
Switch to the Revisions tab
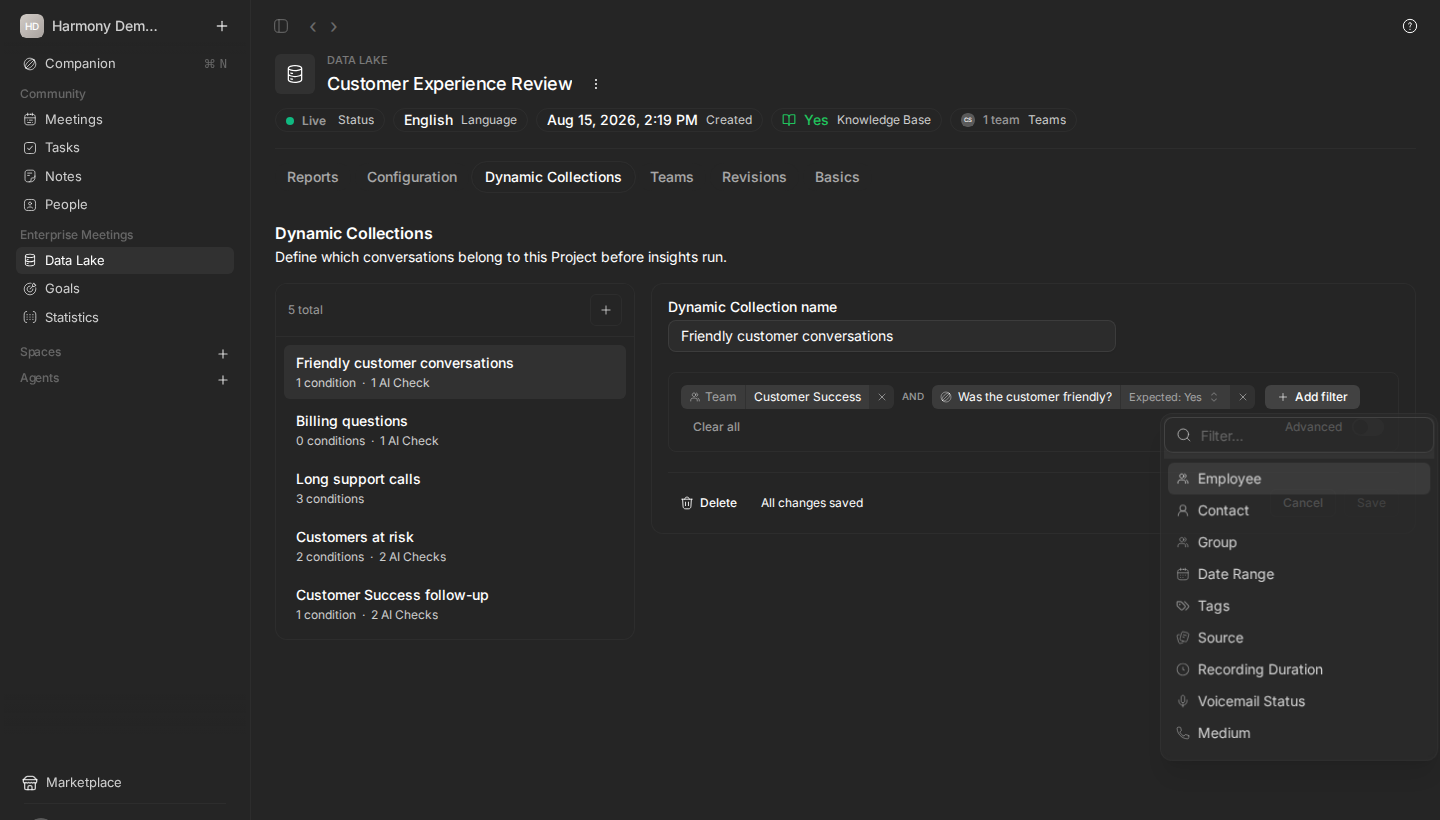[754, 177]
